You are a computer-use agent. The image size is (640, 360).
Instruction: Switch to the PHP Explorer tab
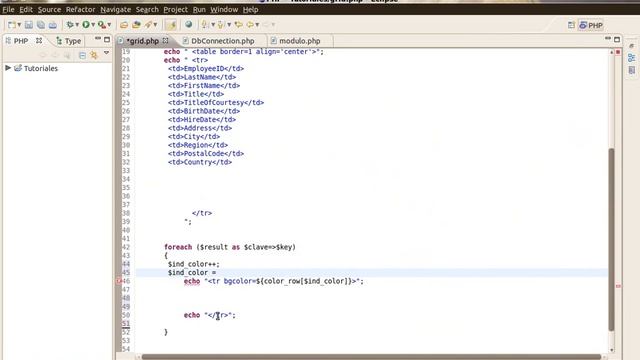click(x=21, y=41)
